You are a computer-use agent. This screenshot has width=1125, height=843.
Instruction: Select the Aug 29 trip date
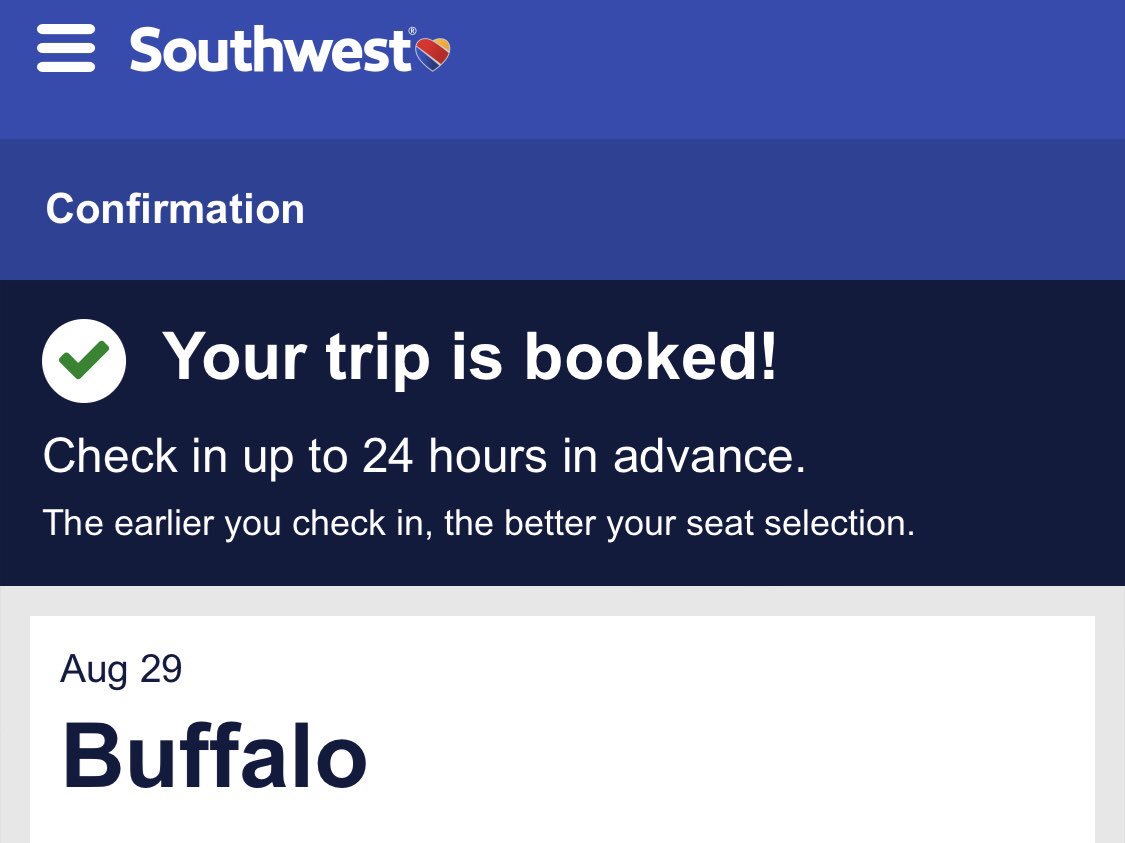pyautogui.click(x=121, y=669)
